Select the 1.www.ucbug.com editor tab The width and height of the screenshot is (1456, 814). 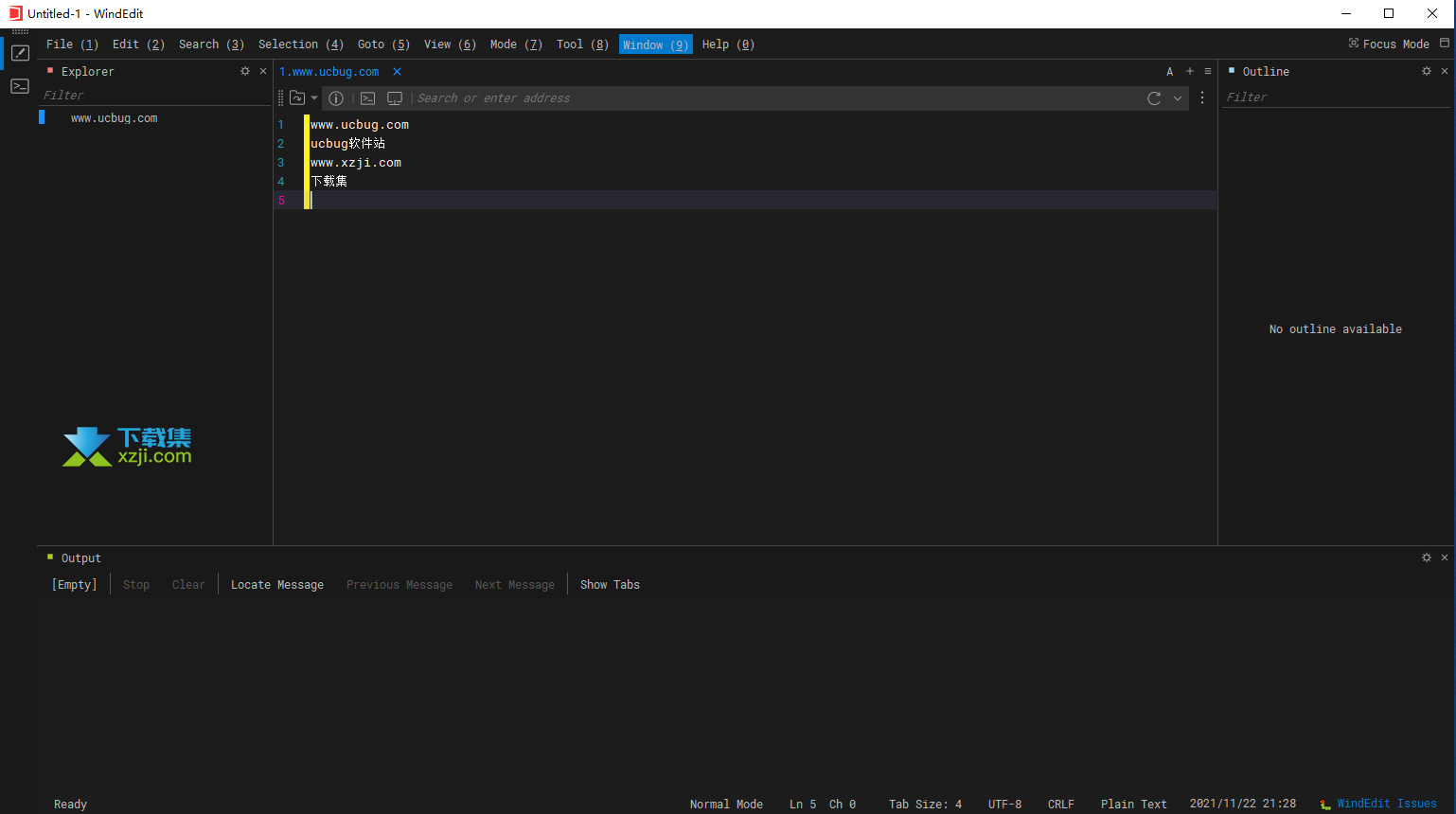tap(329, 72)
